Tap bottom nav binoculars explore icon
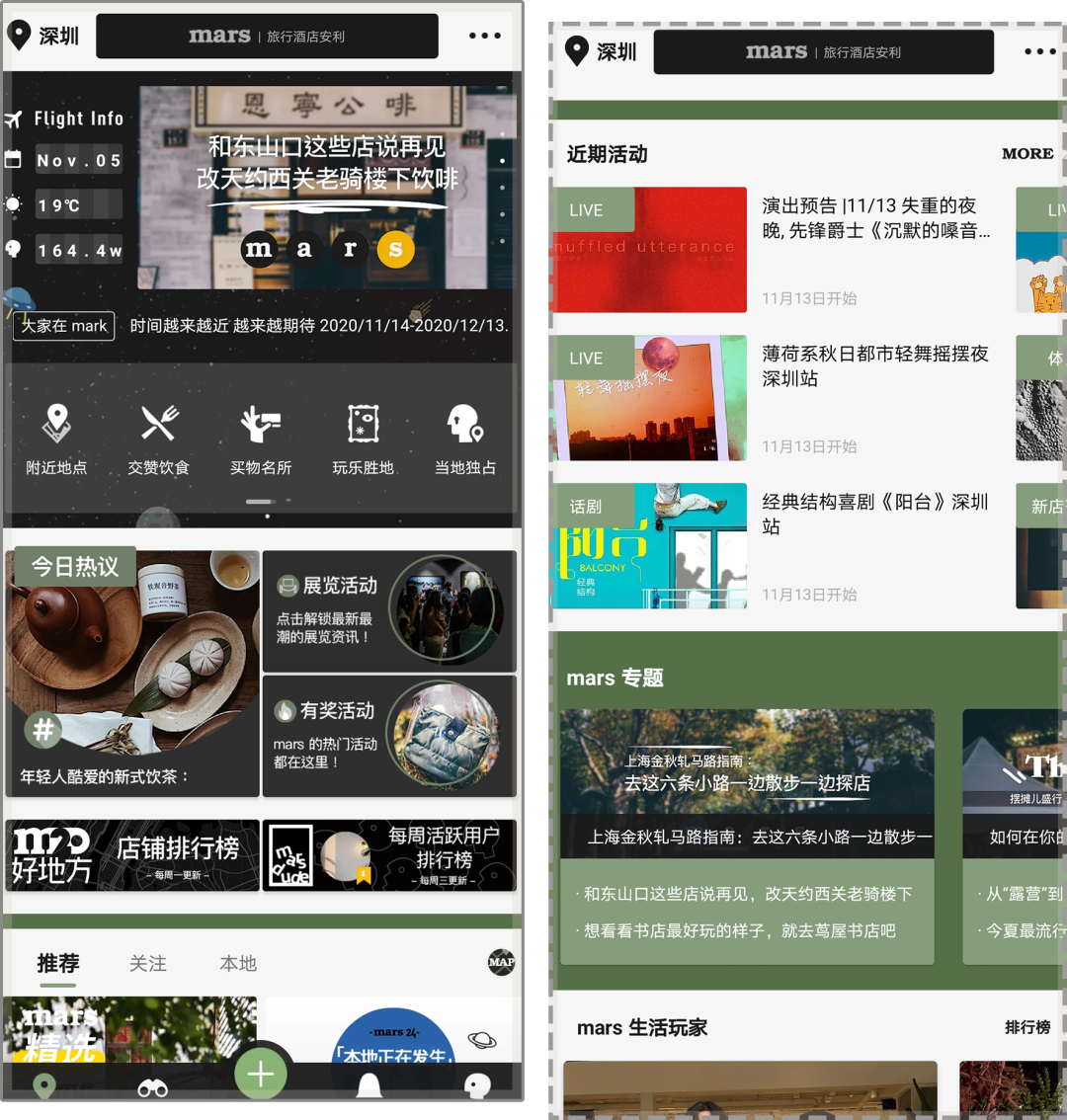This screenshot has height=1120, width=1067. 153,1087
